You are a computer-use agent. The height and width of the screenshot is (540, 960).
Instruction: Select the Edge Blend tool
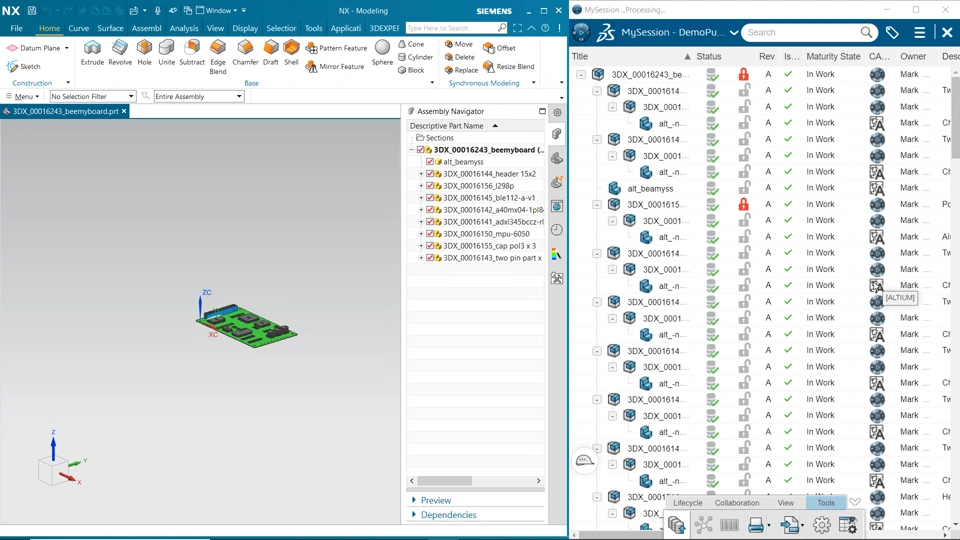click(218, 57)
